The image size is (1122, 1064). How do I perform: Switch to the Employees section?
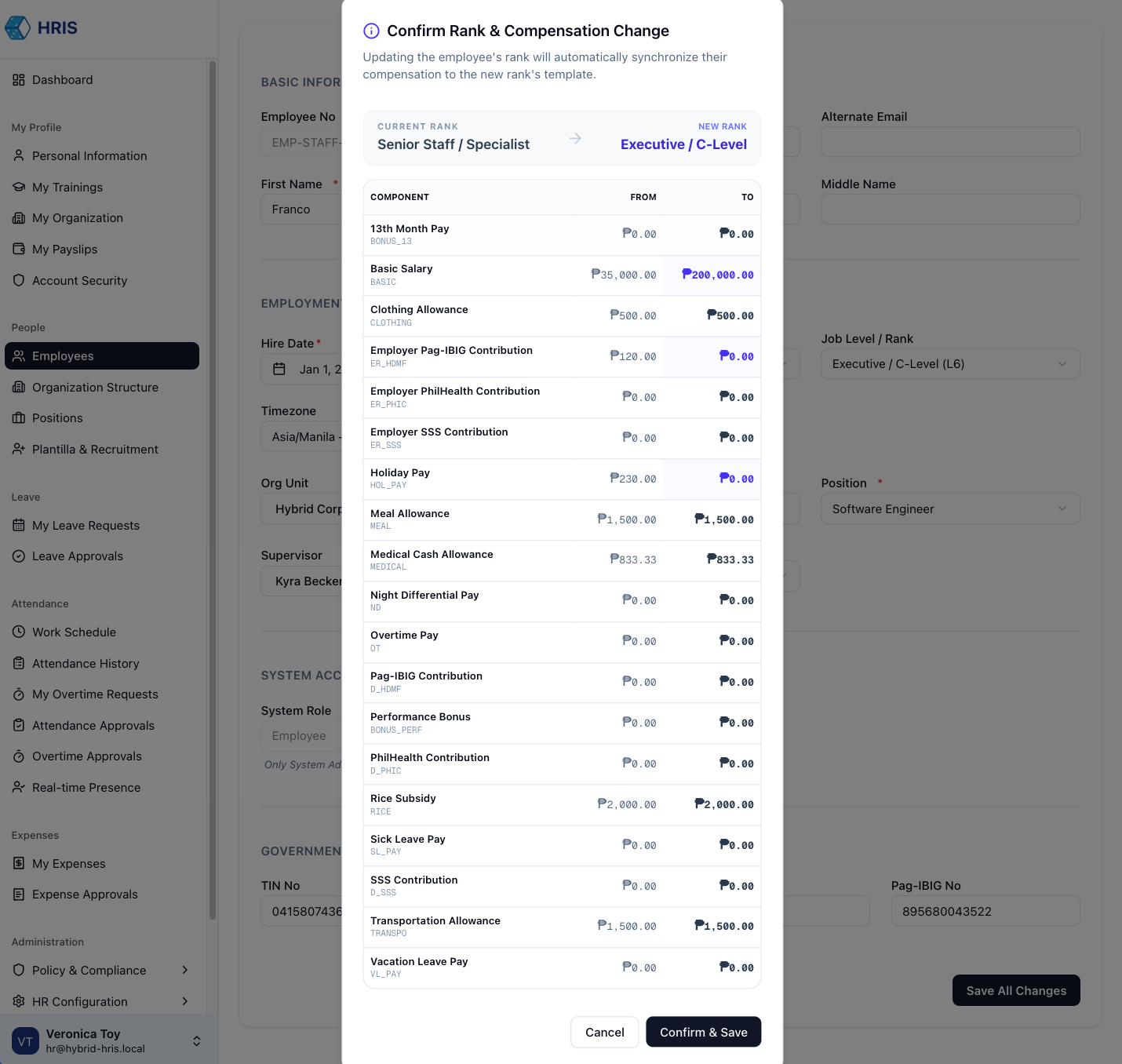[x=63, y=355]
